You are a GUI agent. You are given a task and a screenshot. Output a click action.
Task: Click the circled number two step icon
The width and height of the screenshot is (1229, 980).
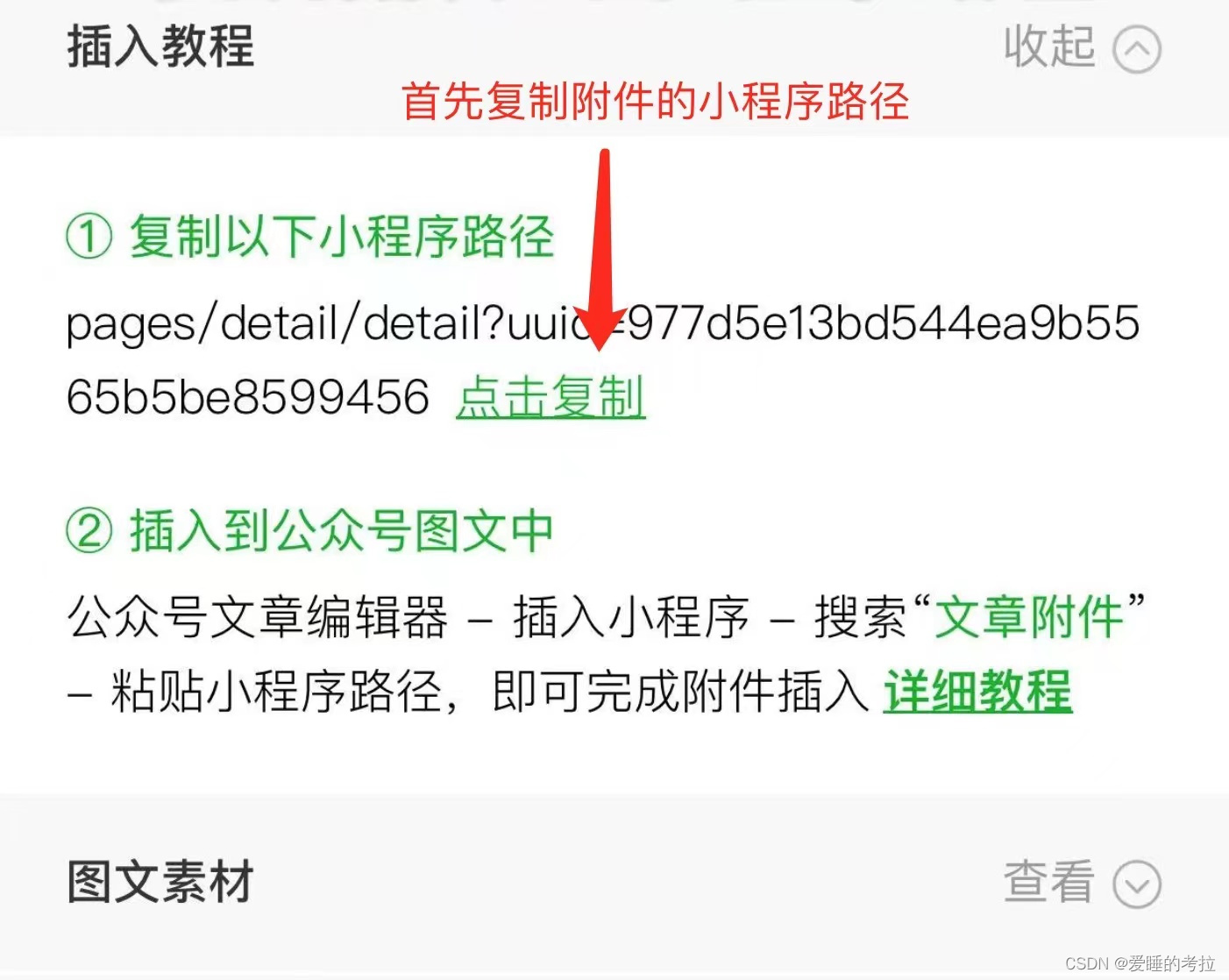[89, 531]
